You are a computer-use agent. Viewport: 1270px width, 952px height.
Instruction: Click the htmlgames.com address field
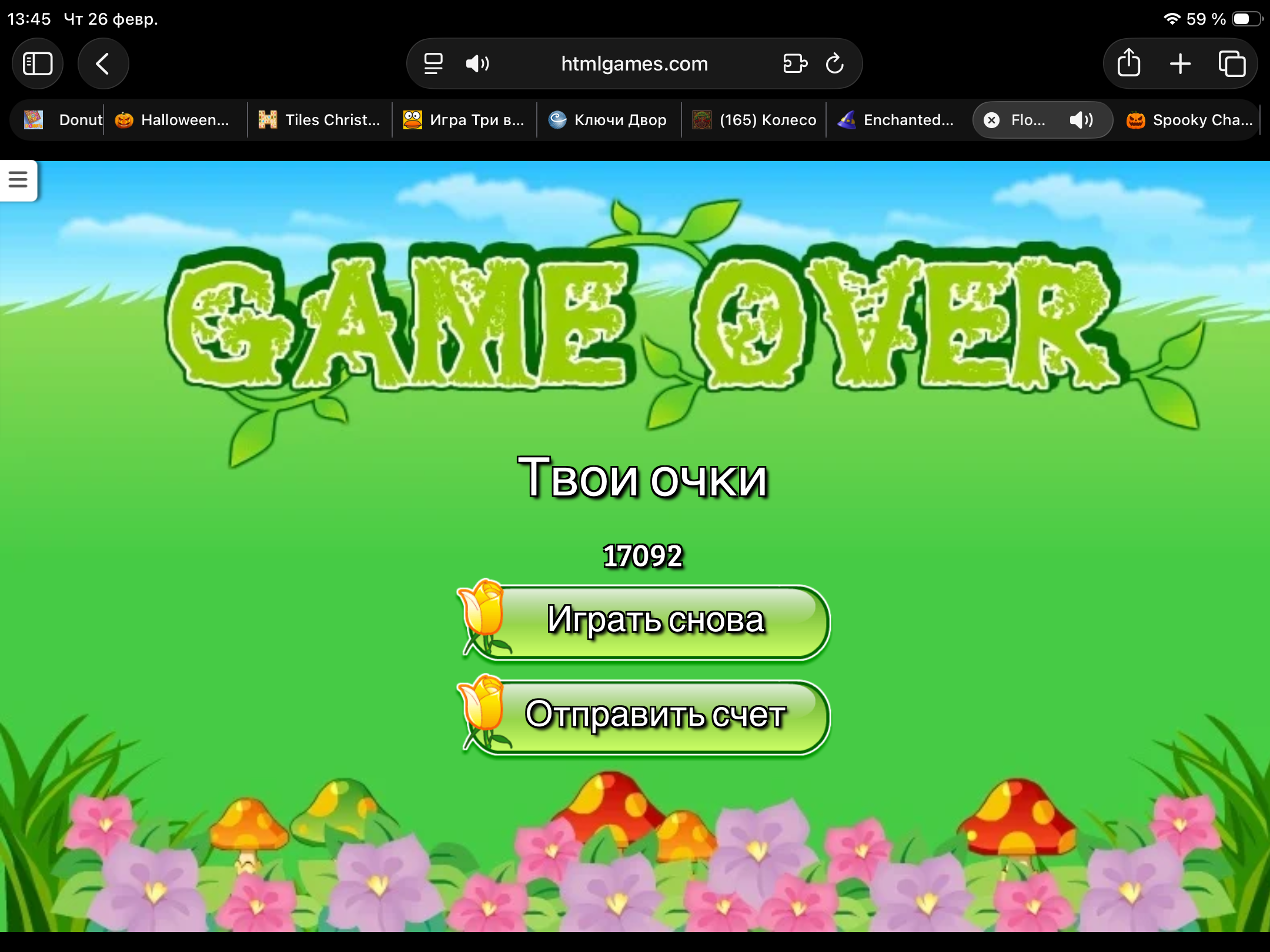(634, 63)
